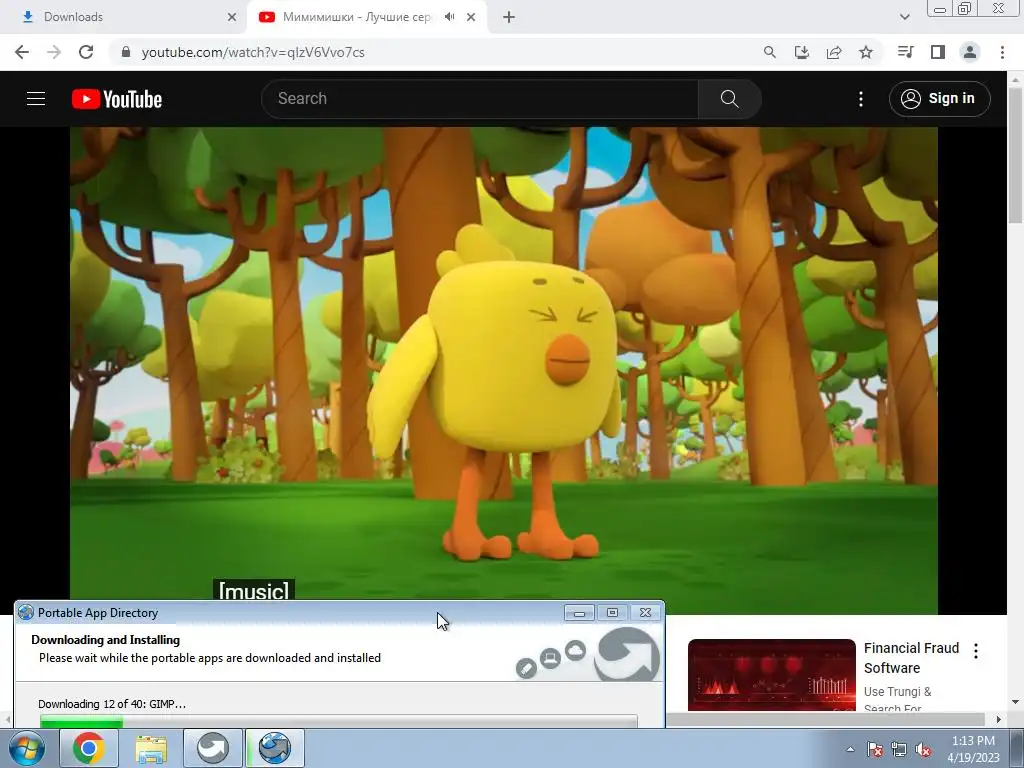Switch to the Мимимишки YouTube tab
The width and height of the screenshot is (1024, 768).
[x=356, y=17]
